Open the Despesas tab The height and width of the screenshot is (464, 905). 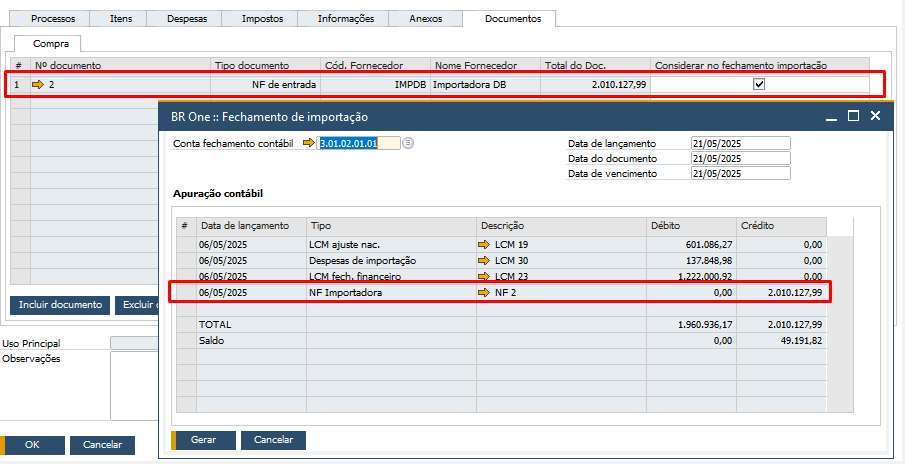186,19
